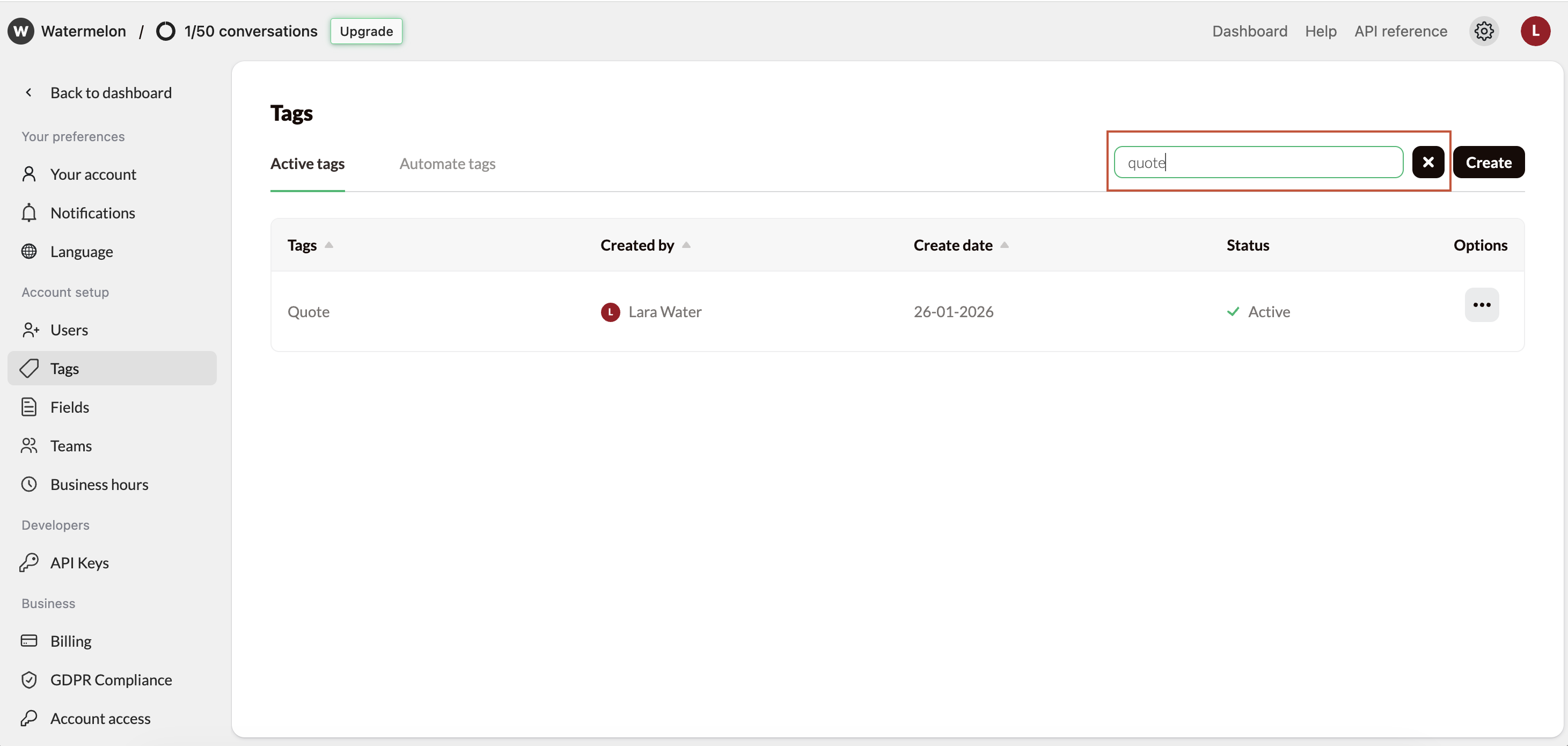This screenshot has width=1568, height=746.
Task: Click the GDPR Compliance shield icon
Action: click(x=30, y=679)
